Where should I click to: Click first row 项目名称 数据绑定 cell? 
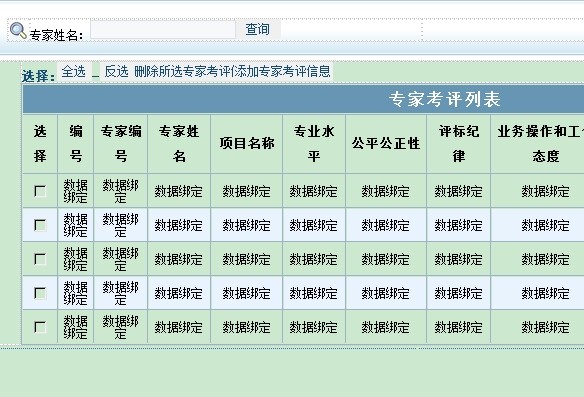[247, 191]
